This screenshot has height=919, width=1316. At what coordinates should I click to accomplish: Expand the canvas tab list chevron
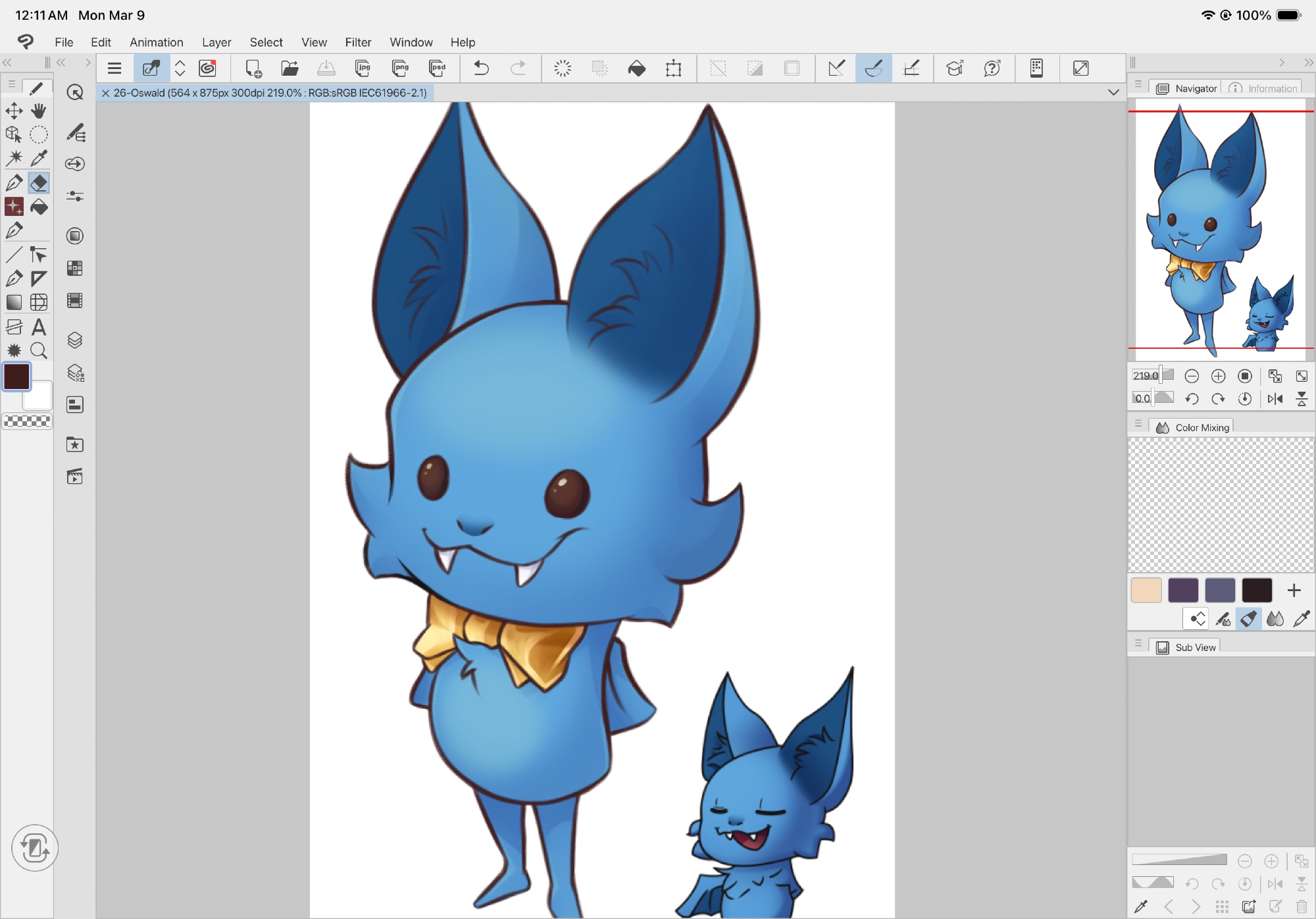click(x=1113, y=92)
